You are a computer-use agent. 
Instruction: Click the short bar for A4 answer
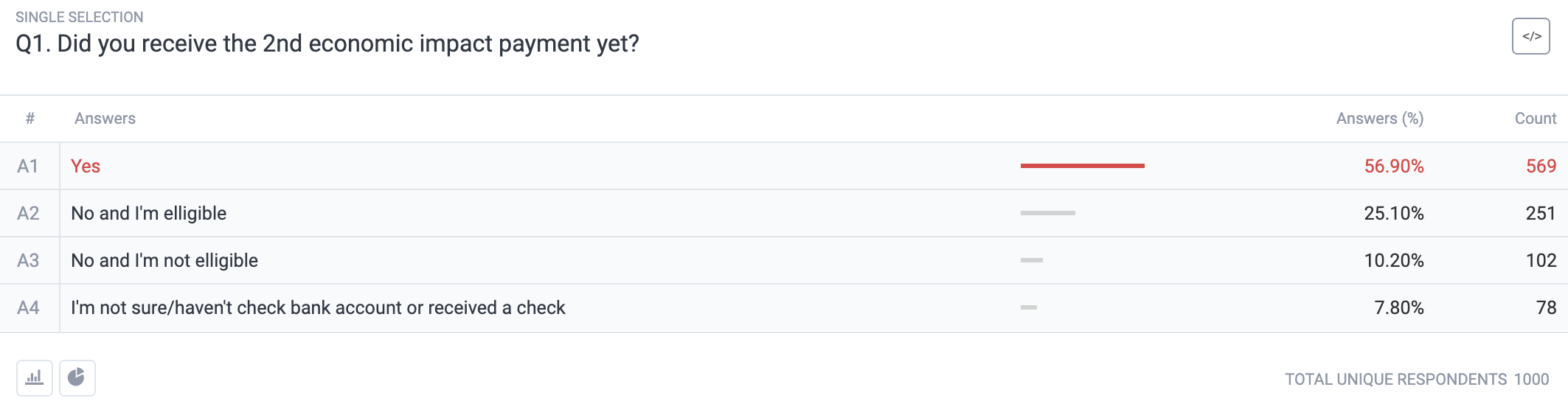(x=1028, y=307)
